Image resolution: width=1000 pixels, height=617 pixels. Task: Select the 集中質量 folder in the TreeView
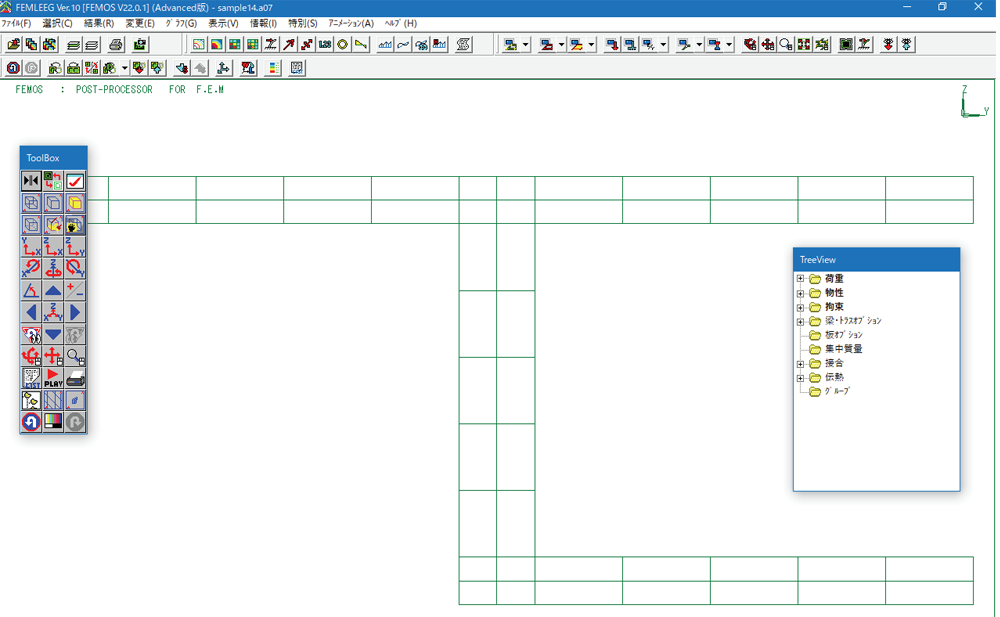843,349
